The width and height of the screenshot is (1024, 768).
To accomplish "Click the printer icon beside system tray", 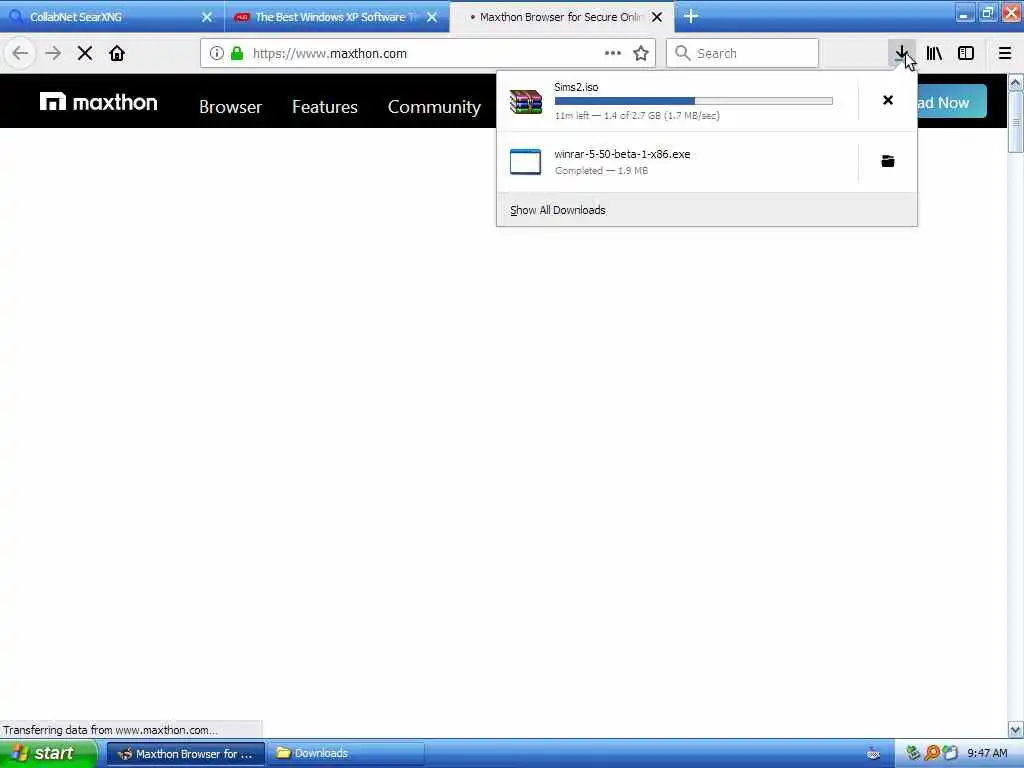I will pyautogui.click(x=873, y=754).
